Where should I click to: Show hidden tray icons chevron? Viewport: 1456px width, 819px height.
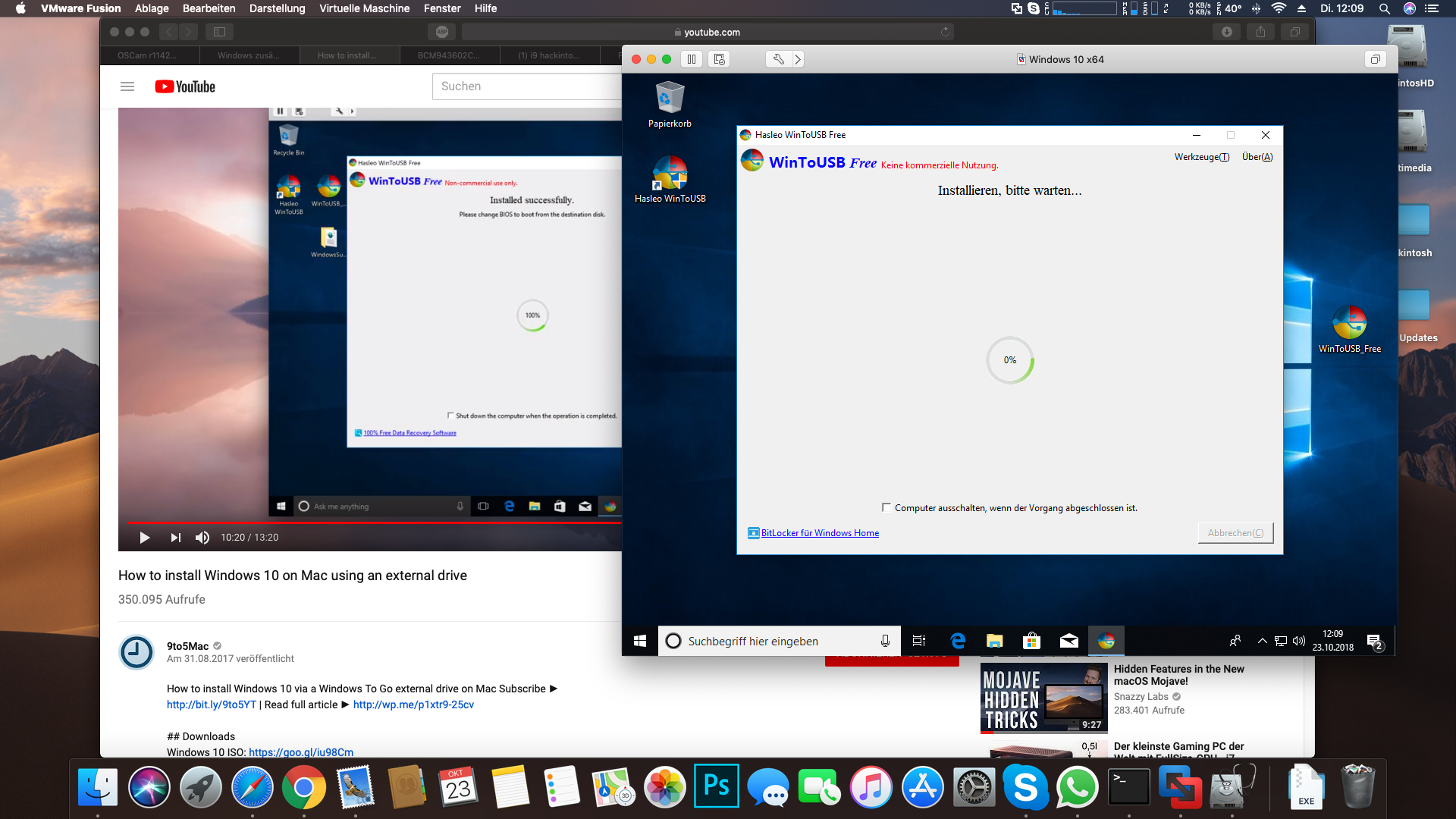coord(1262,642)
